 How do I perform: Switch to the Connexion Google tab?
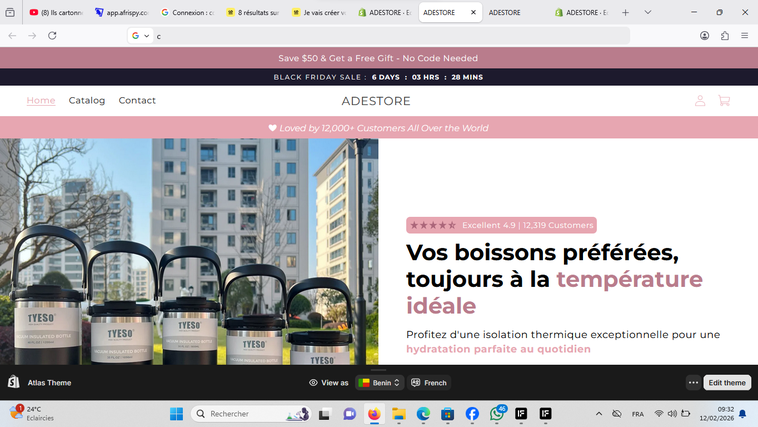188,13
